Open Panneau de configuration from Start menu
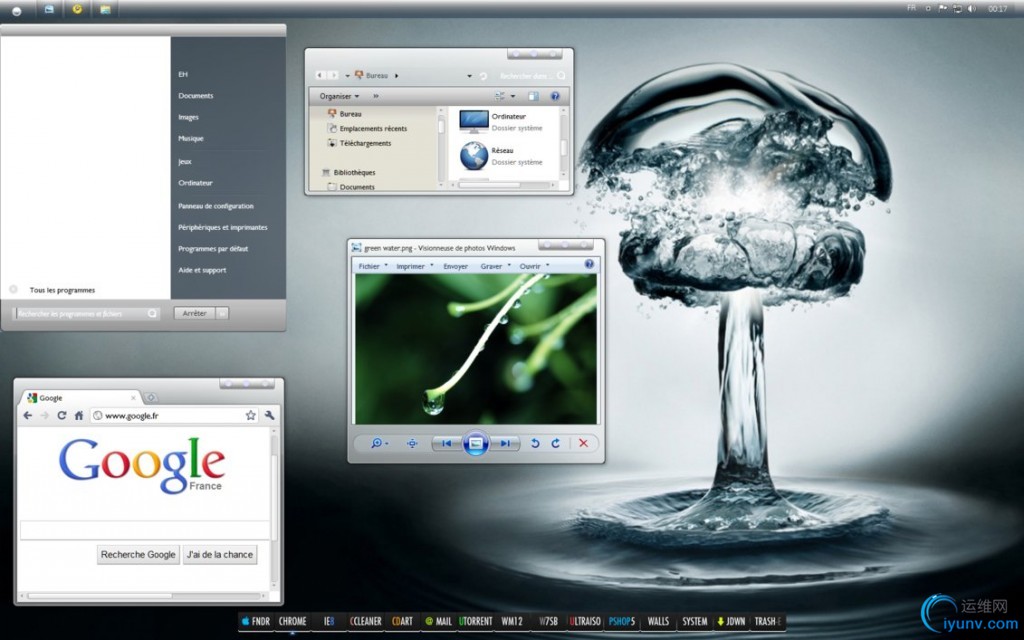This screenshot has width=1024, height=640. point(216,206)
